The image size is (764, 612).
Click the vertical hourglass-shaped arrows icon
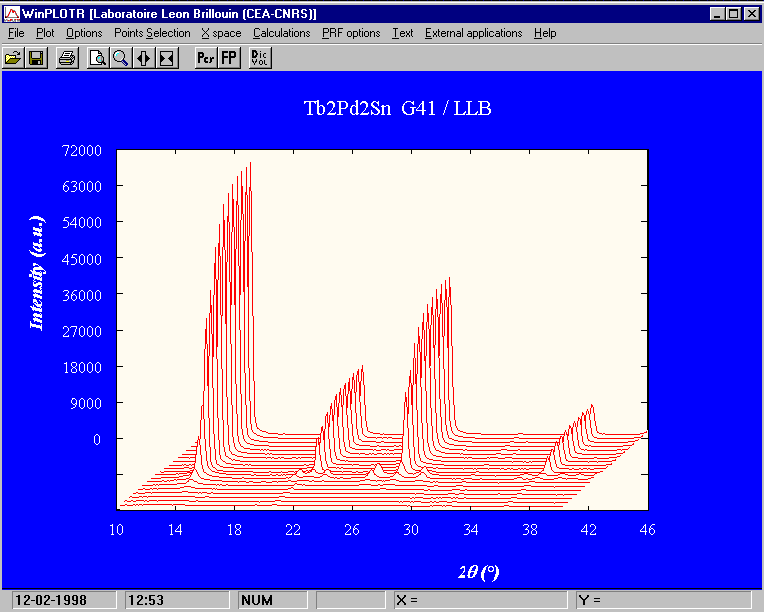pos(166,58)
